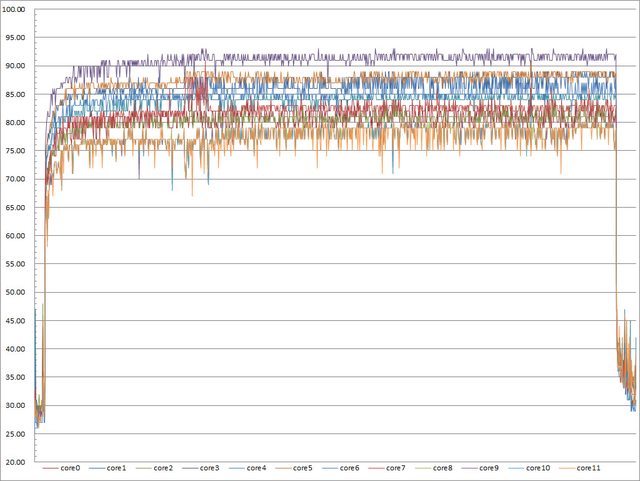The image size is (640, 481).
Task: Click the core8 legend label
Action: tap(441, 467)
